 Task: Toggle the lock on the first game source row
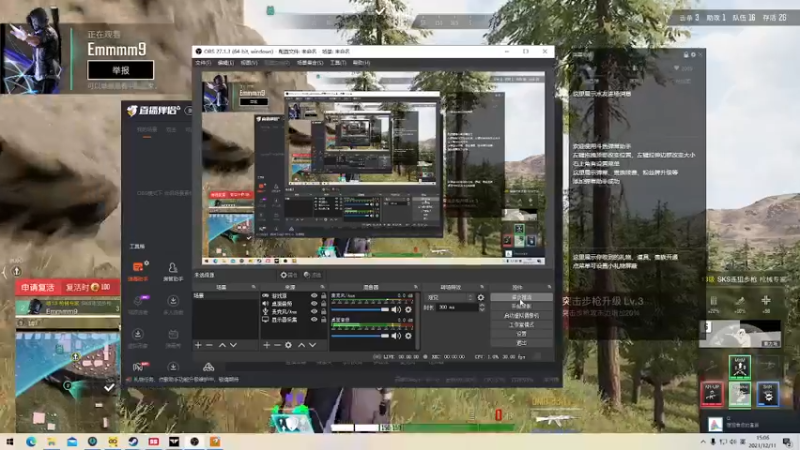click(323, 295)
